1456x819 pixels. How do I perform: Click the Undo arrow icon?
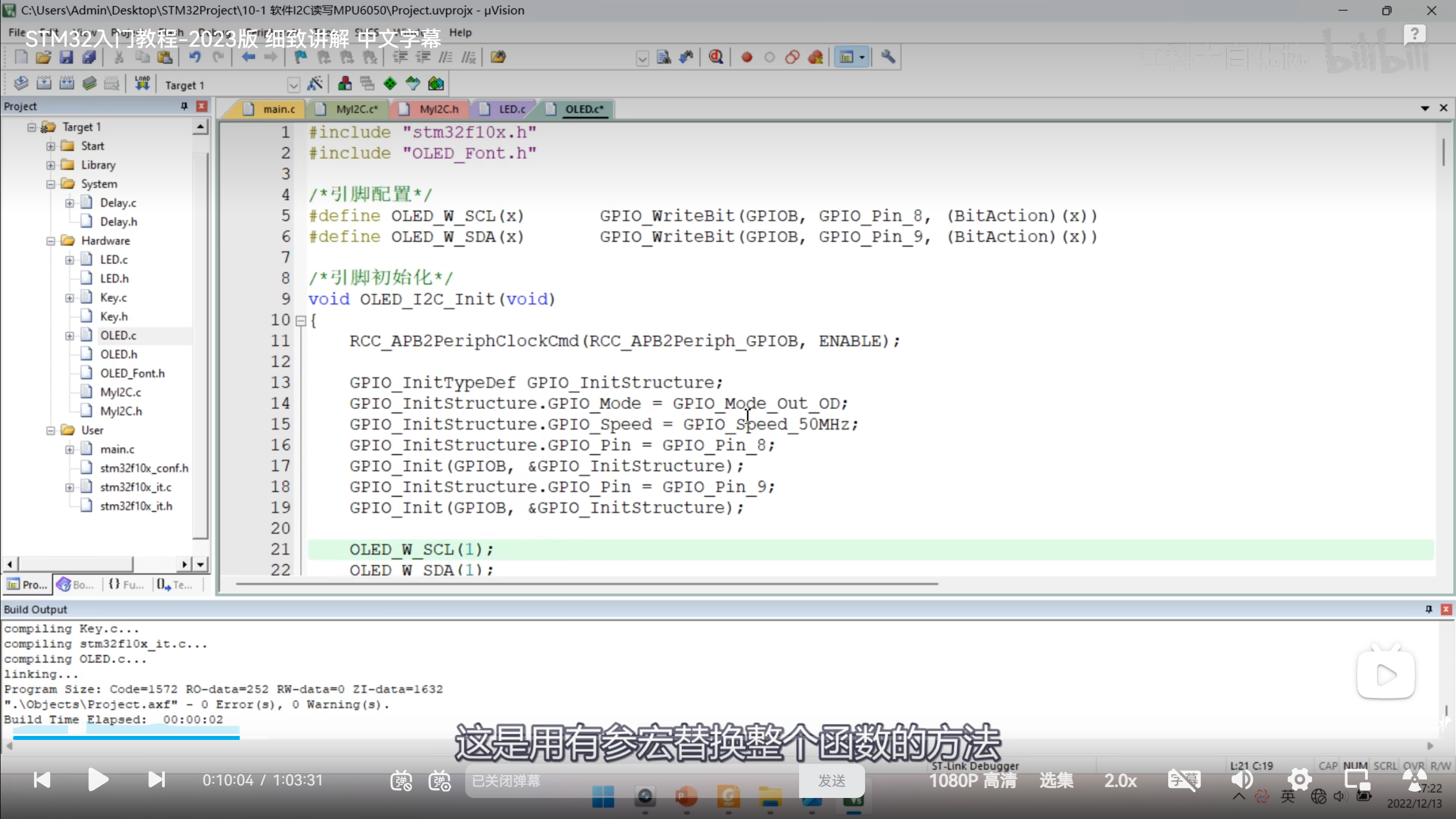coord(195,57)
